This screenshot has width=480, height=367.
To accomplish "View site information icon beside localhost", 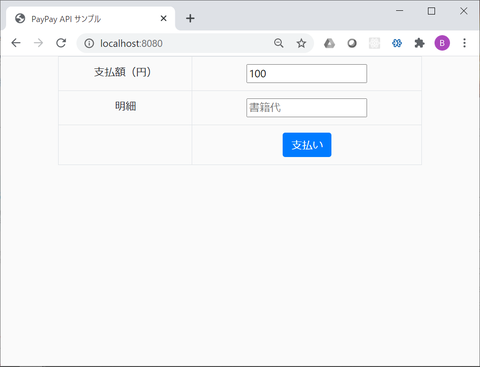I will tap(89, 43).
